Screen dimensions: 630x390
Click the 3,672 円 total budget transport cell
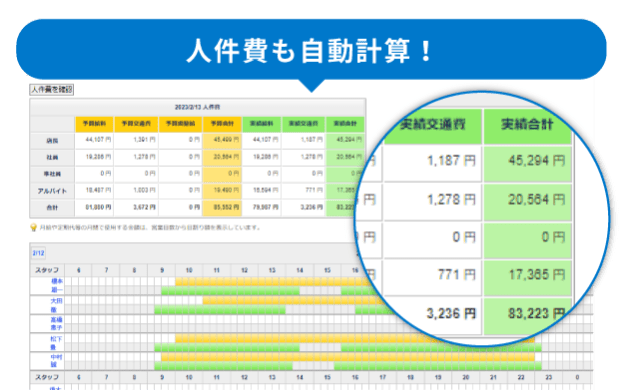[136, 207]
